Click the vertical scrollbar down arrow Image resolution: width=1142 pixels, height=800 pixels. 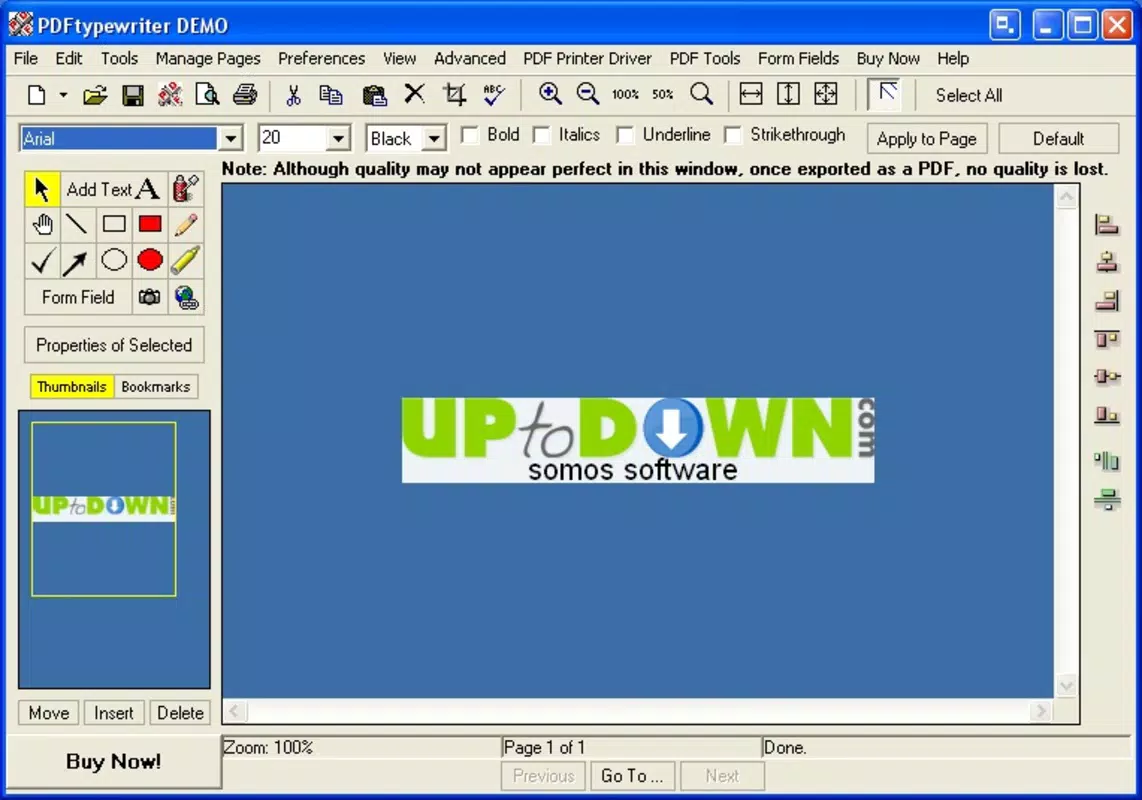1066,686
